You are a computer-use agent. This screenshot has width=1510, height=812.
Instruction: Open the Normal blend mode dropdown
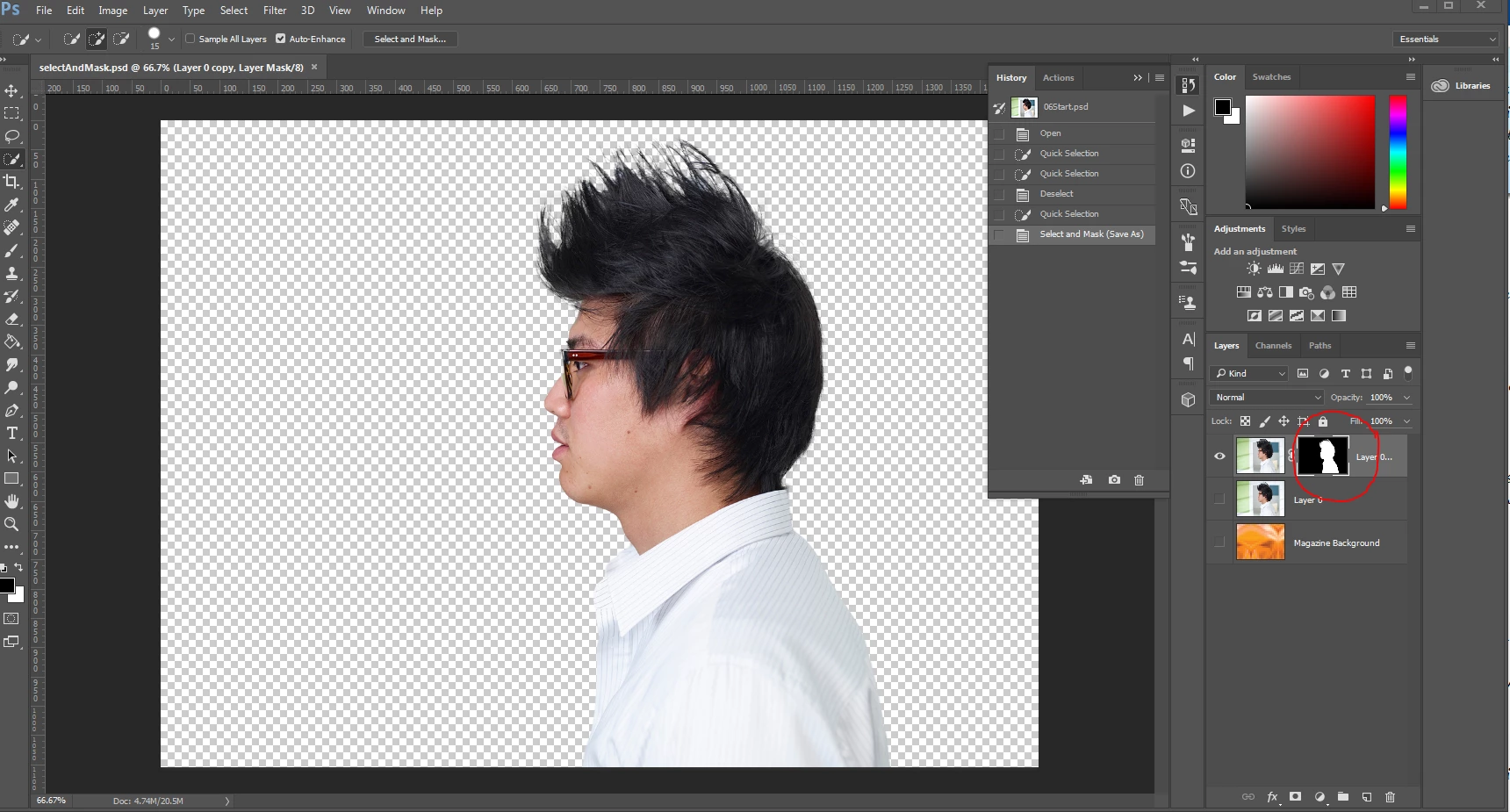(1267, 398)
